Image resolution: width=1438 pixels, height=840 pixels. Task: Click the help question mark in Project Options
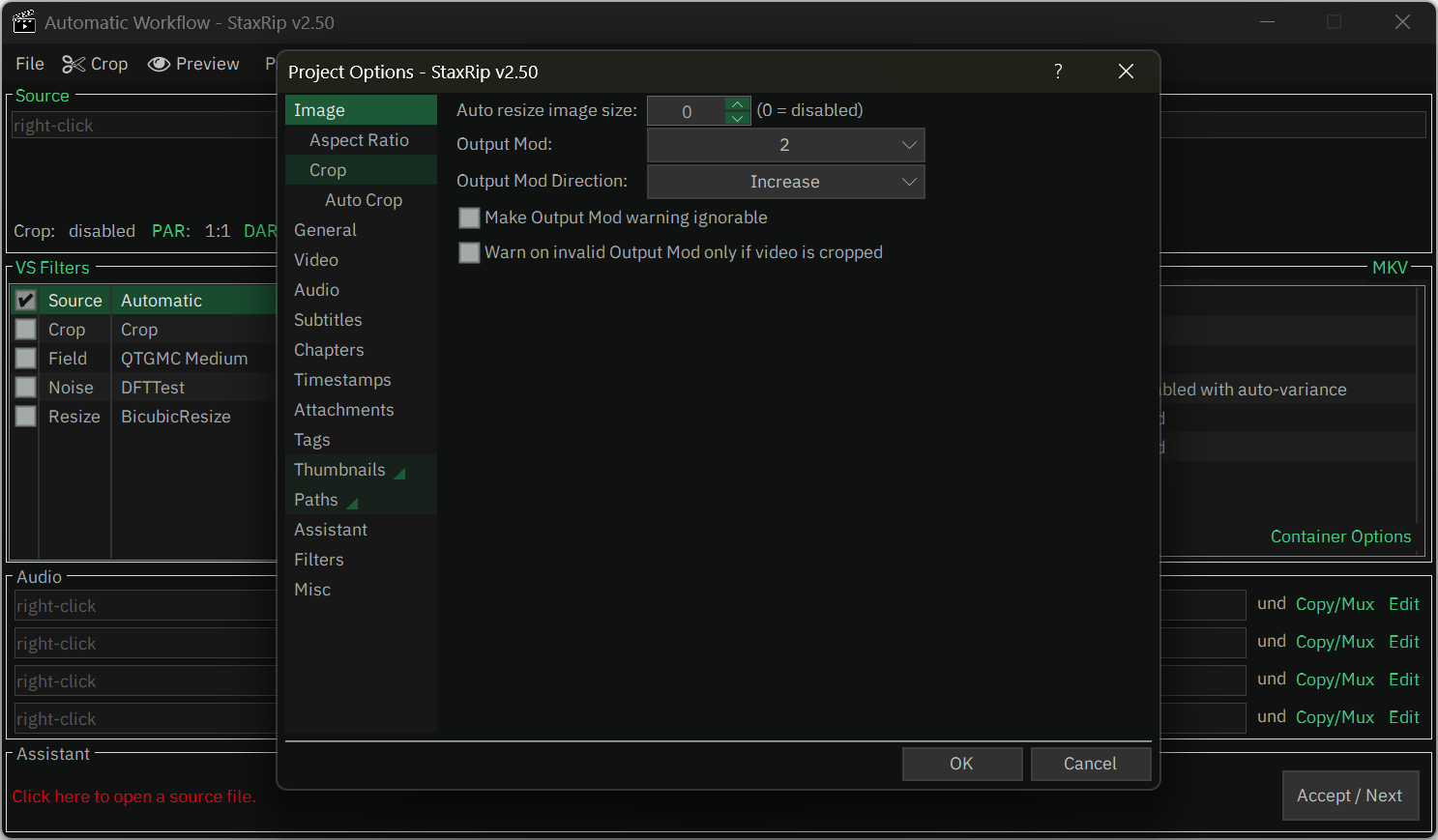(1058, 72)
